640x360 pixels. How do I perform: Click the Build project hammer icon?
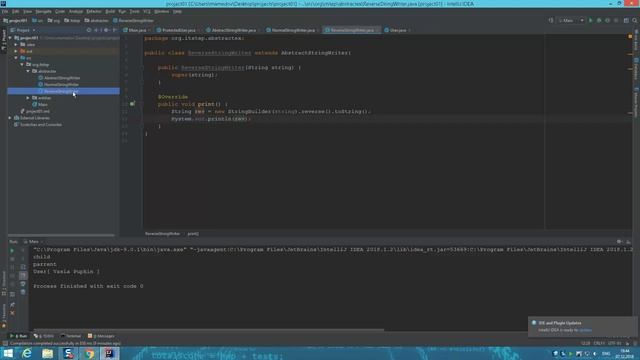point(551,20)
